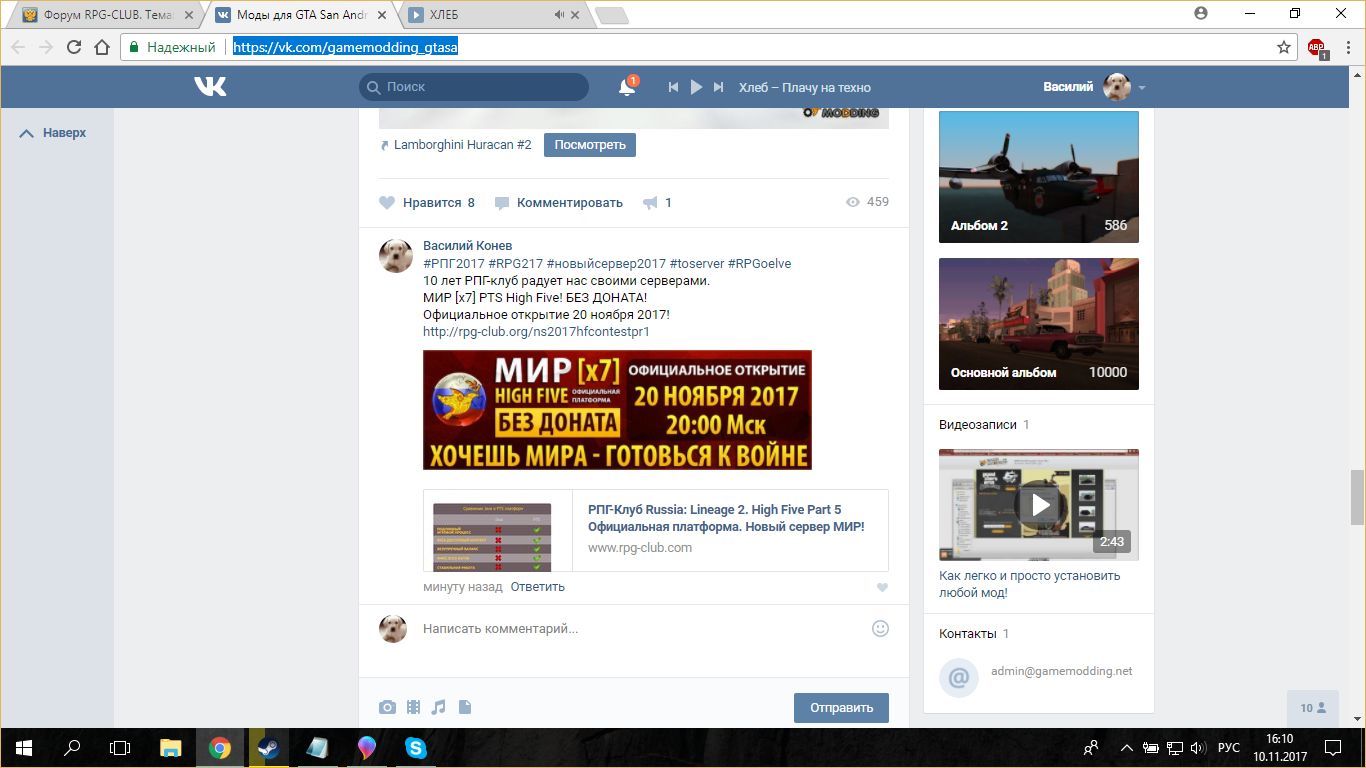Open the VK logo home link
The width and height of the screenshot is (1366, 768).
pyautogui.click(x=210, y=87)
